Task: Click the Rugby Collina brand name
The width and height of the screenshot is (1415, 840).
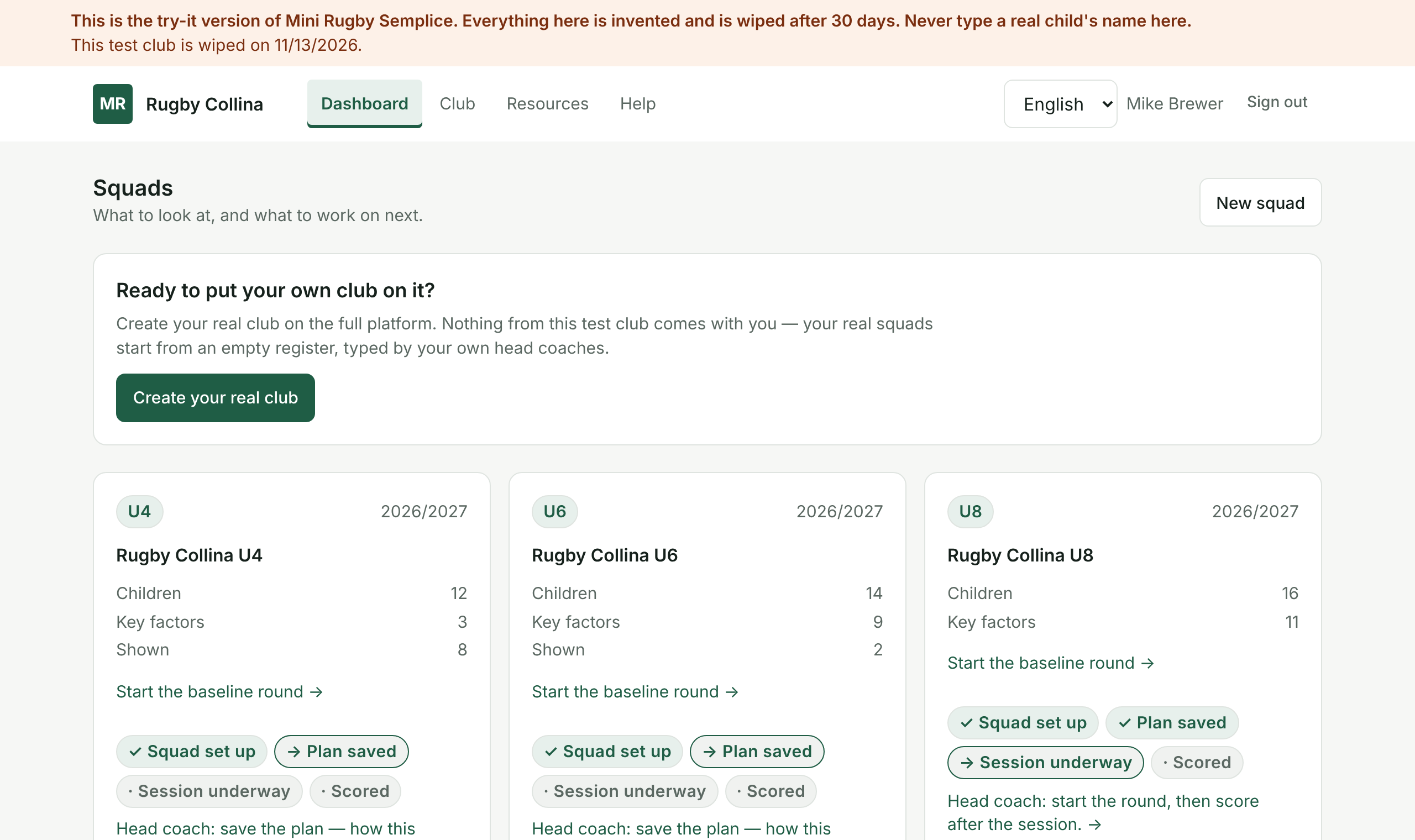Action: point(205,104)
